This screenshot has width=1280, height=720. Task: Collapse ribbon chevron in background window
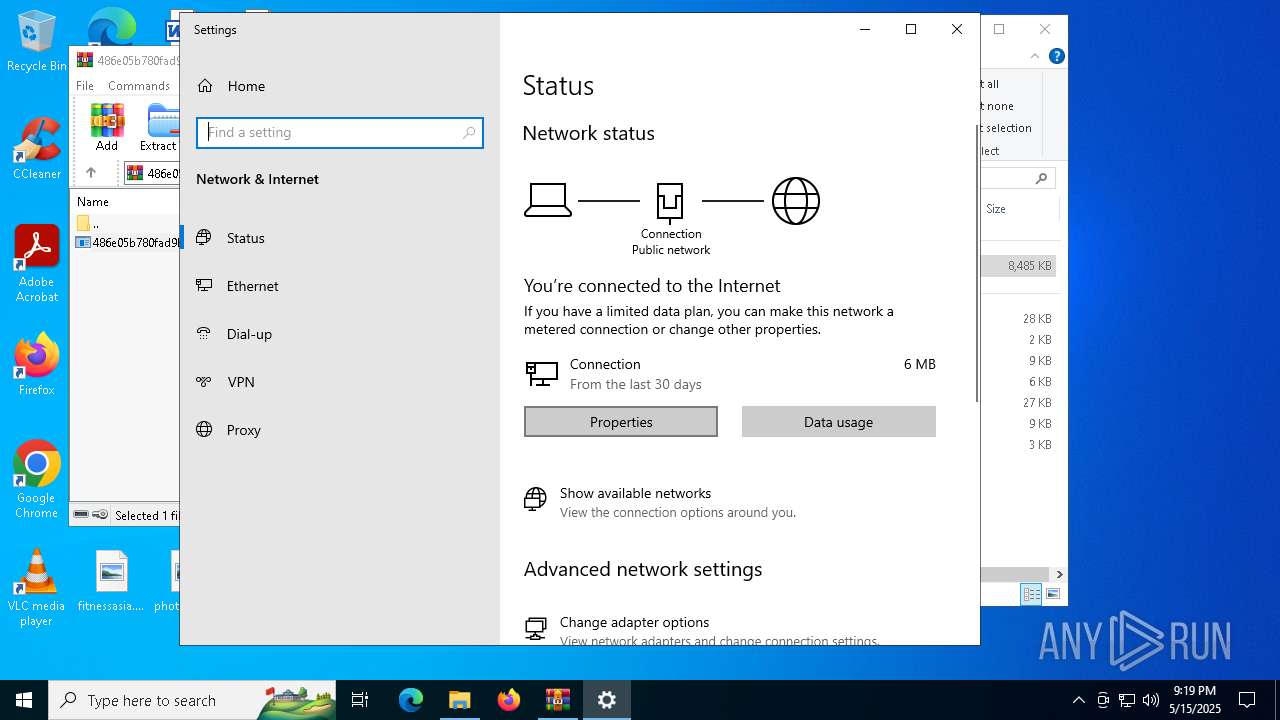(1036, 56)
